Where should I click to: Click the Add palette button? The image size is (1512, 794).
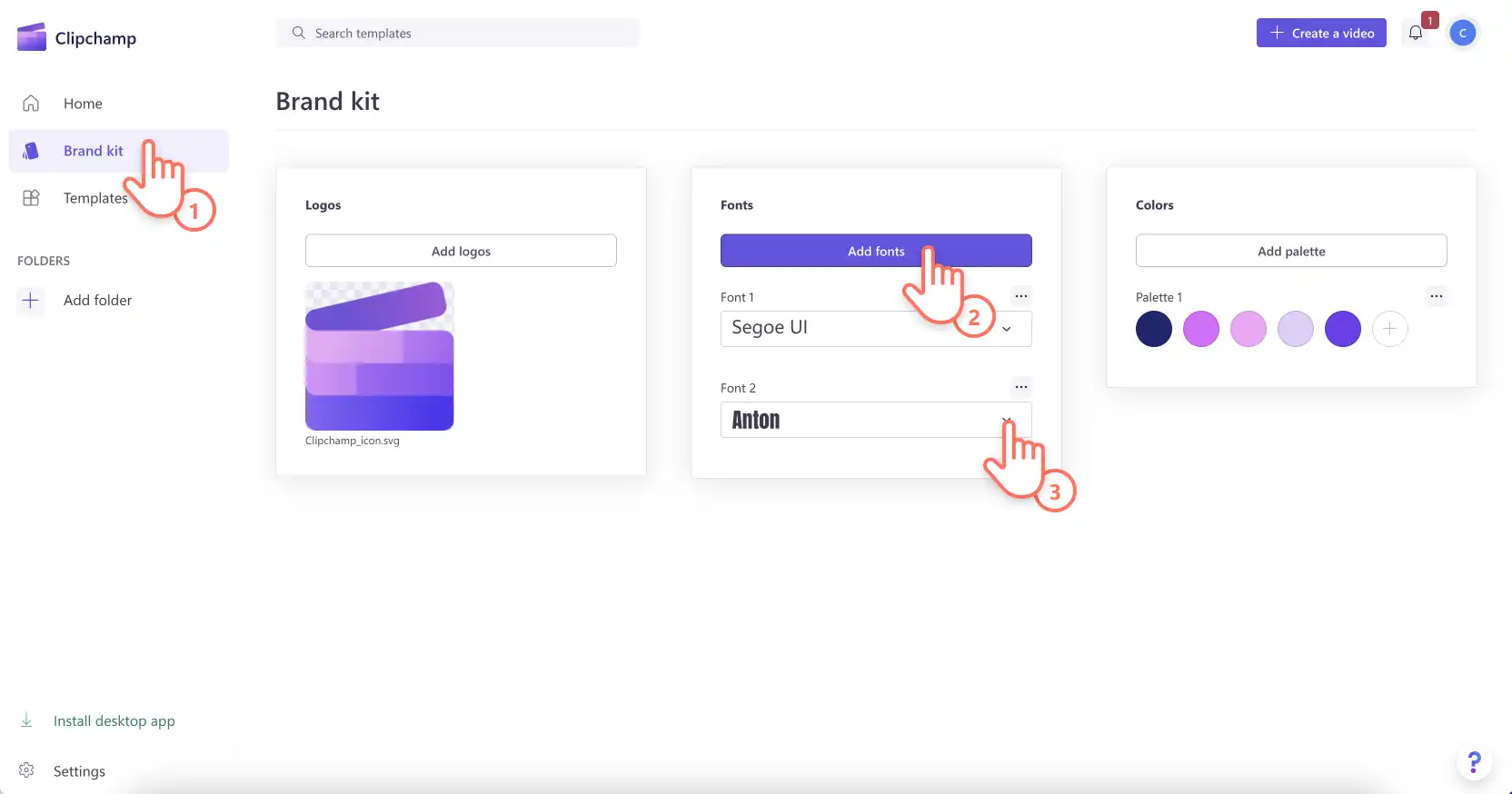1291,251
